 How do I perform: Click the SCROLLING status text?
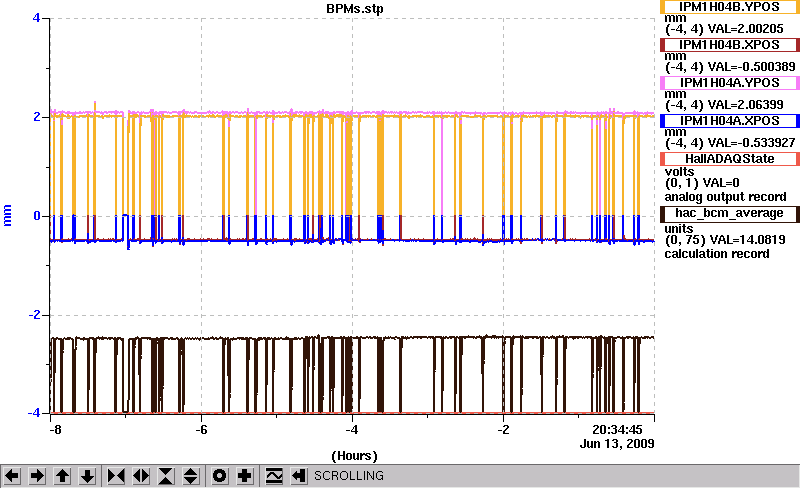click(348, 476)
